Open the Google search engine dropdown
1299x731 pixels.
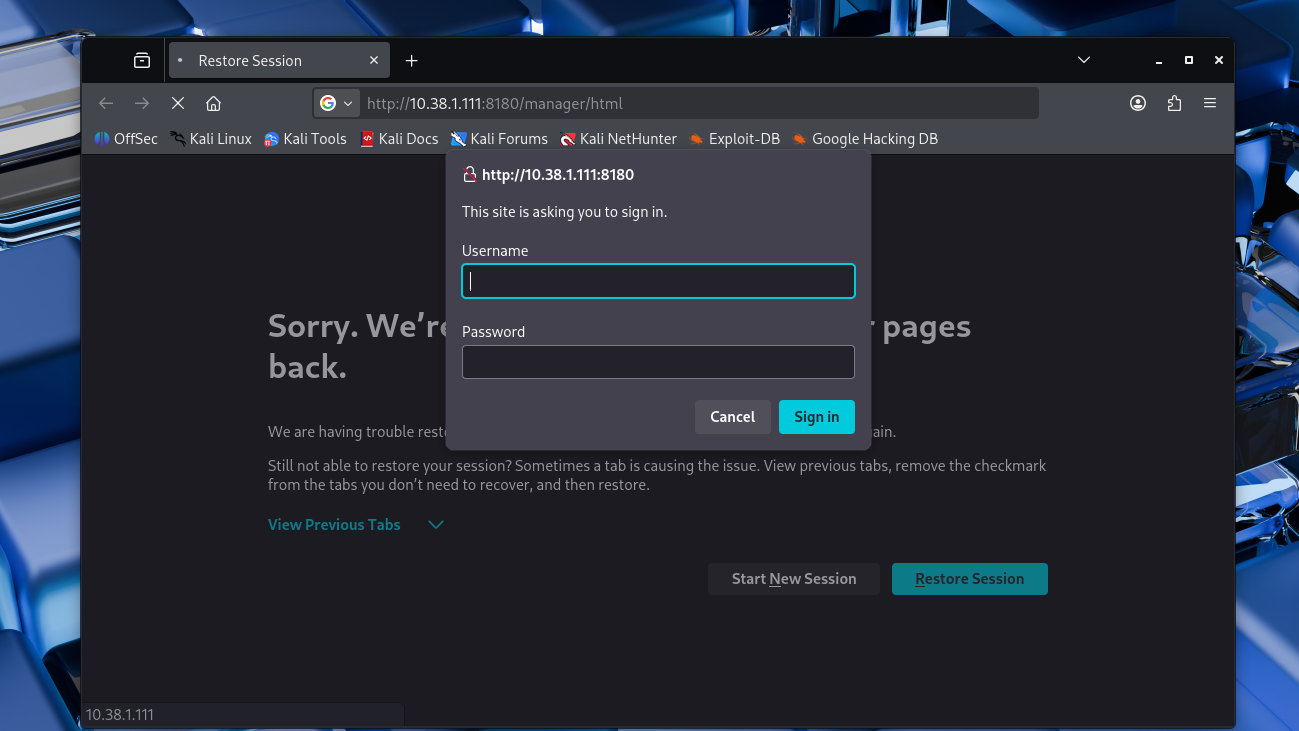pos(337,103)
